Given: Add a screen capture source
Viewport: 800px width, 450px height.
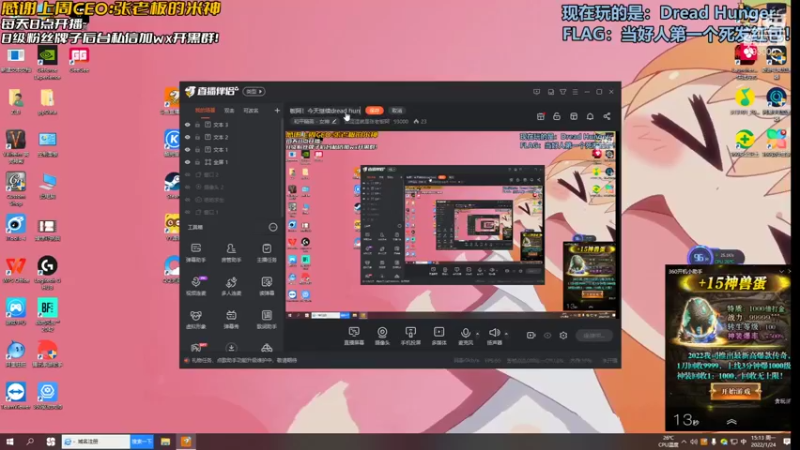Looking at the screenshot, I should click(354, 336).
